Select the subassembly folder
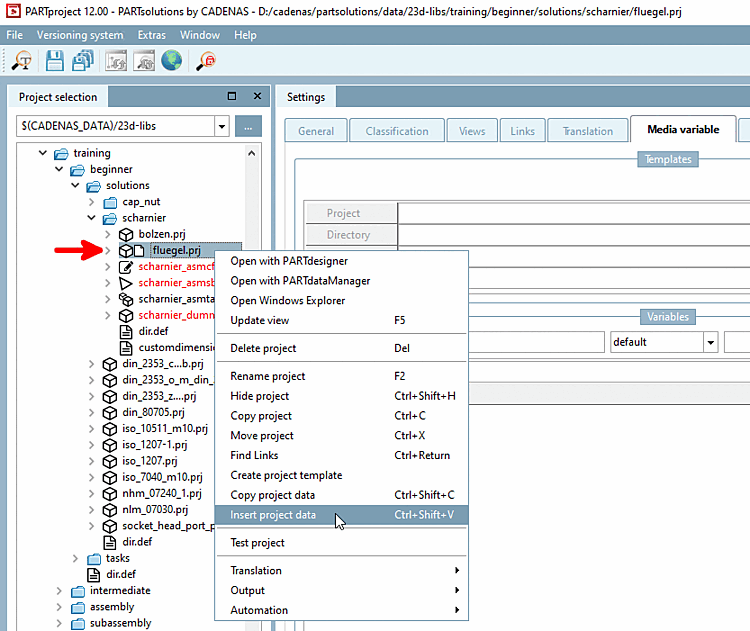This screenshot has height=631, width=750. pyautogui.click(x=121, y=623)
